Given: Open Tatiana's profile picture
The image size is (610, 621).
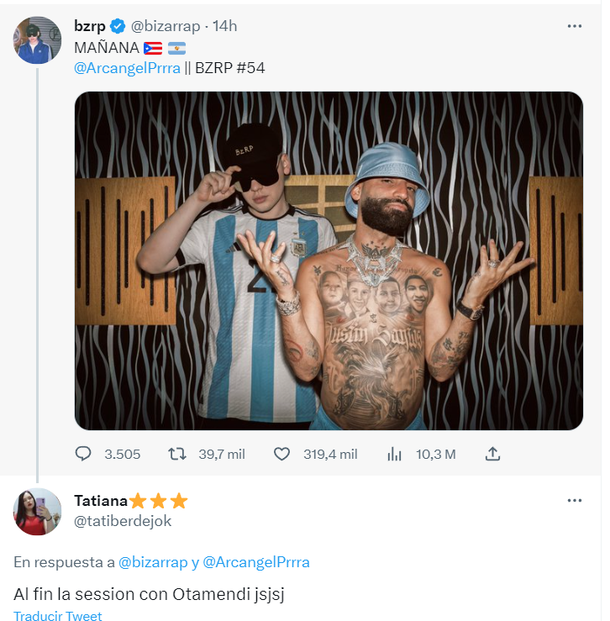Looking at the screenshot, I should point(38,512).
